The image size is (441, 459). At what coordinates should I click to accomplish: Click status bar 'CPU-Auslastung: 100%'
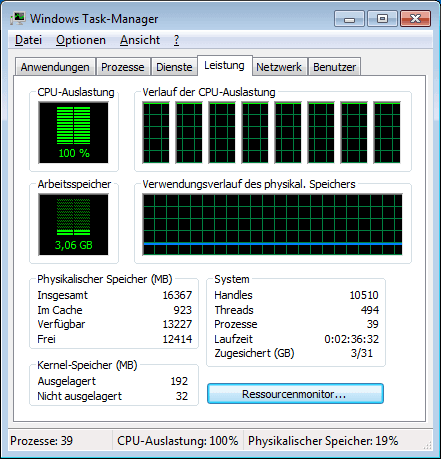coord(178,441)
